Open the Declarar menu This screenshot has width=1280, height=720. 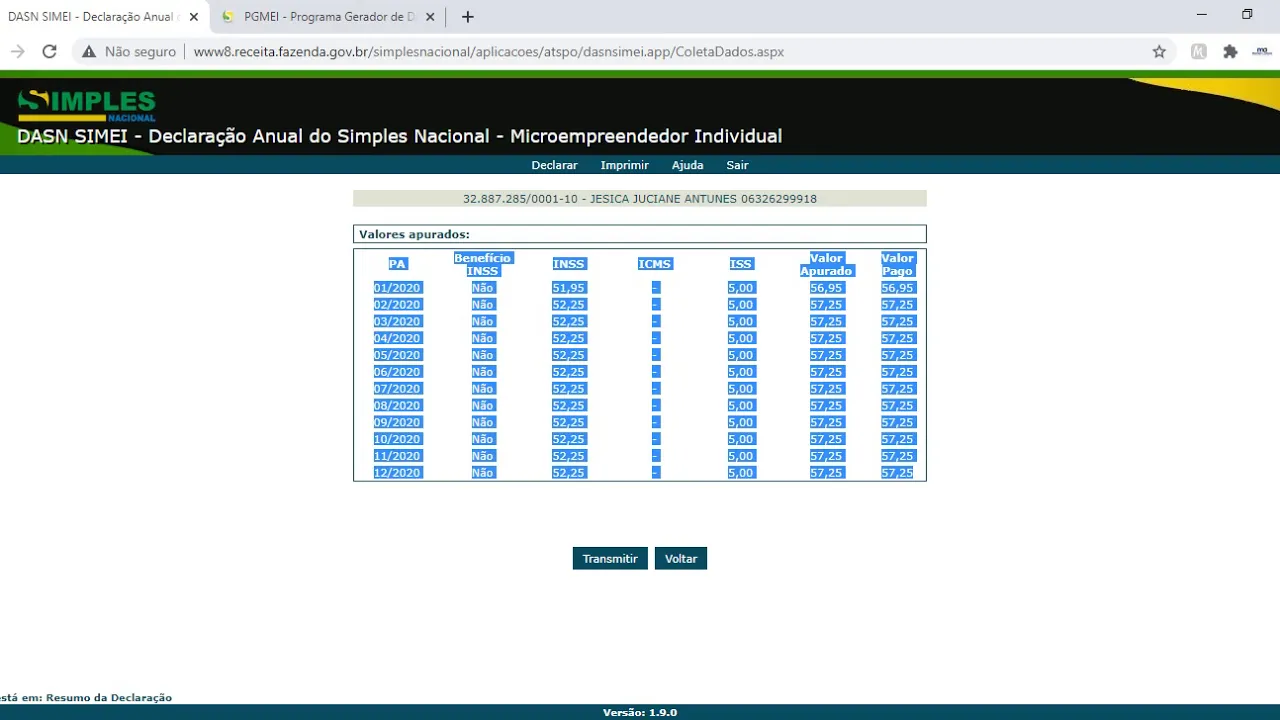[x=554, y=165]
